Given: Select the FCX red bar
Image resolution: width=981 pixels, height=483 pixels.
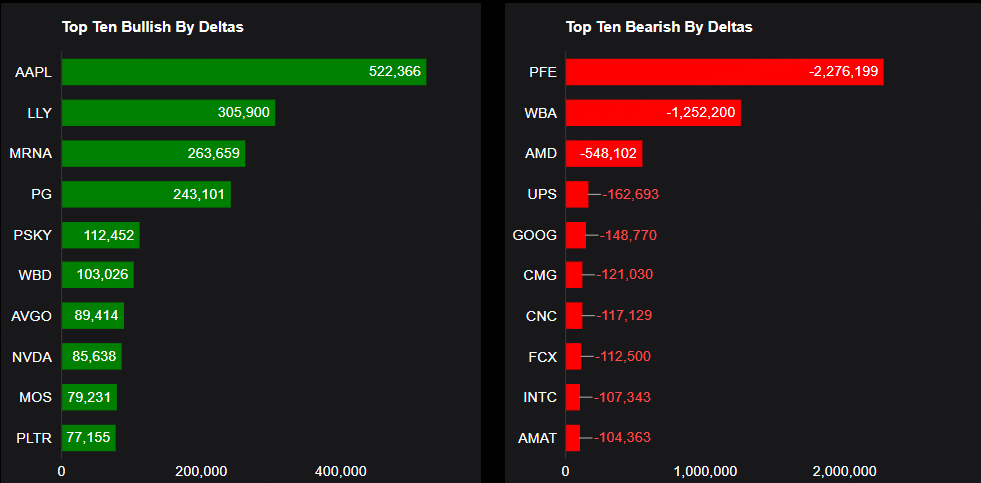Looking at the screenshot, I should click(574, 357).
